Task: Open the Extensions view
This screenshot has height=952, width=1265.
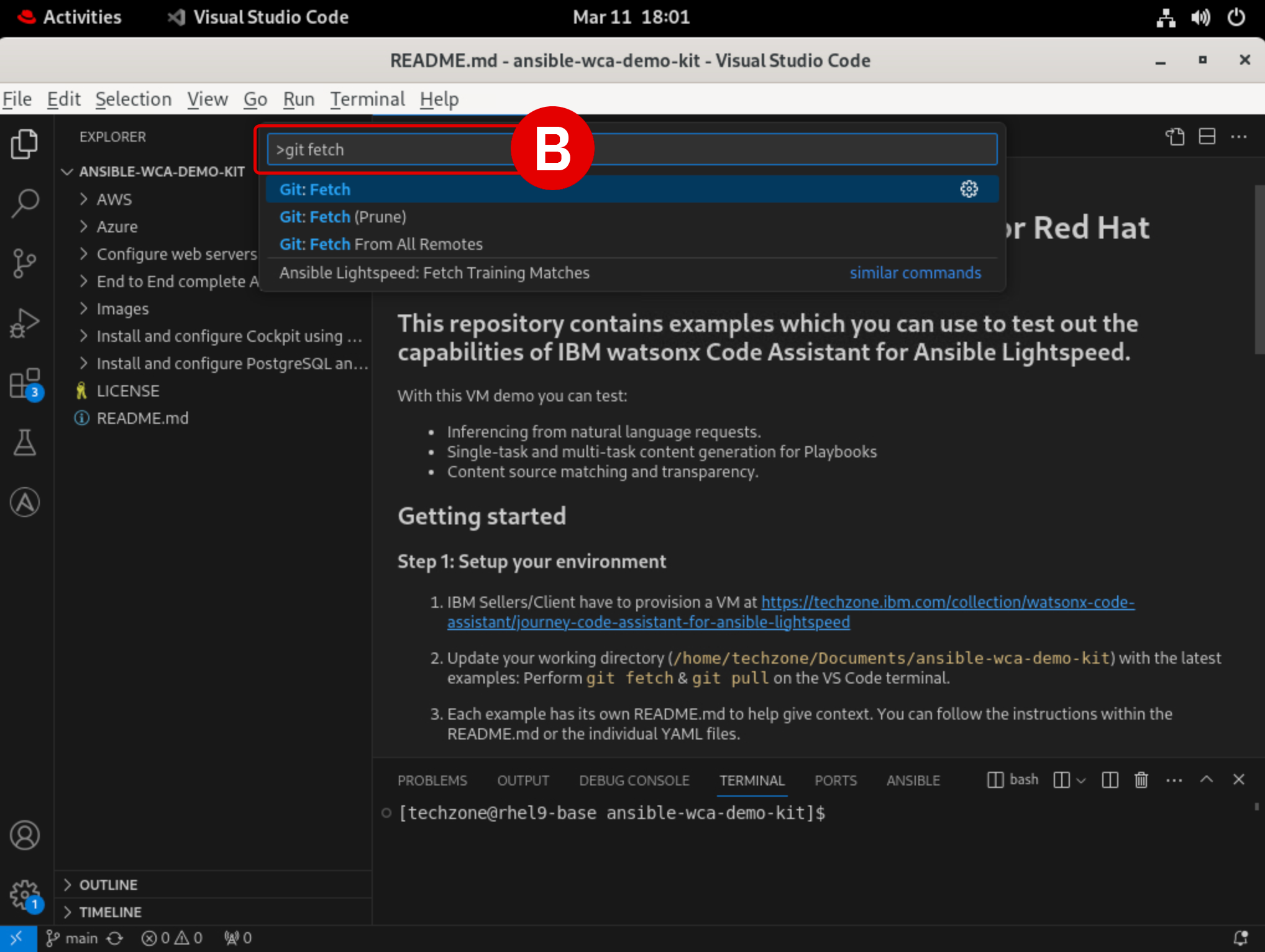Action: coord(25,383)
